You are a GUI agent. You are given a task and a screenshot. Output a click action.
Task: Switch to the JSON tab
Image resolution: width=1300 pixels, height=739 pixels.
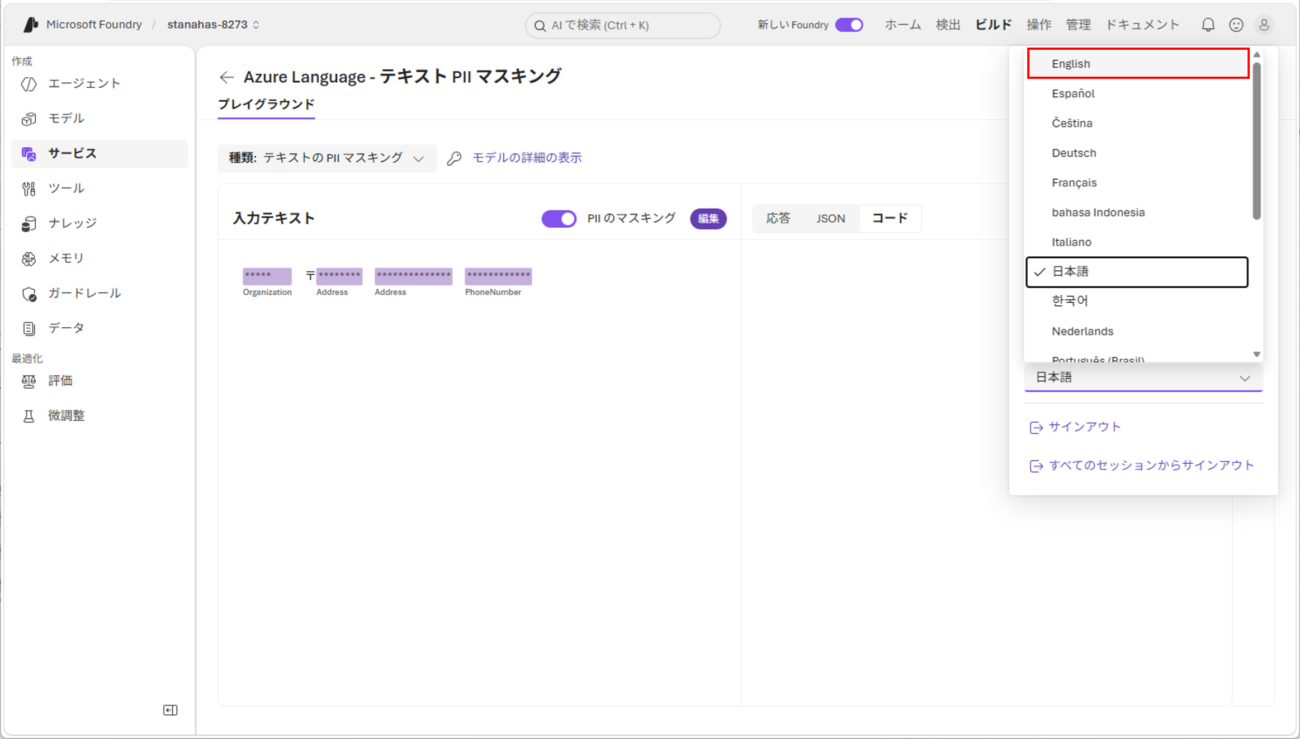[x=831, y=219]
